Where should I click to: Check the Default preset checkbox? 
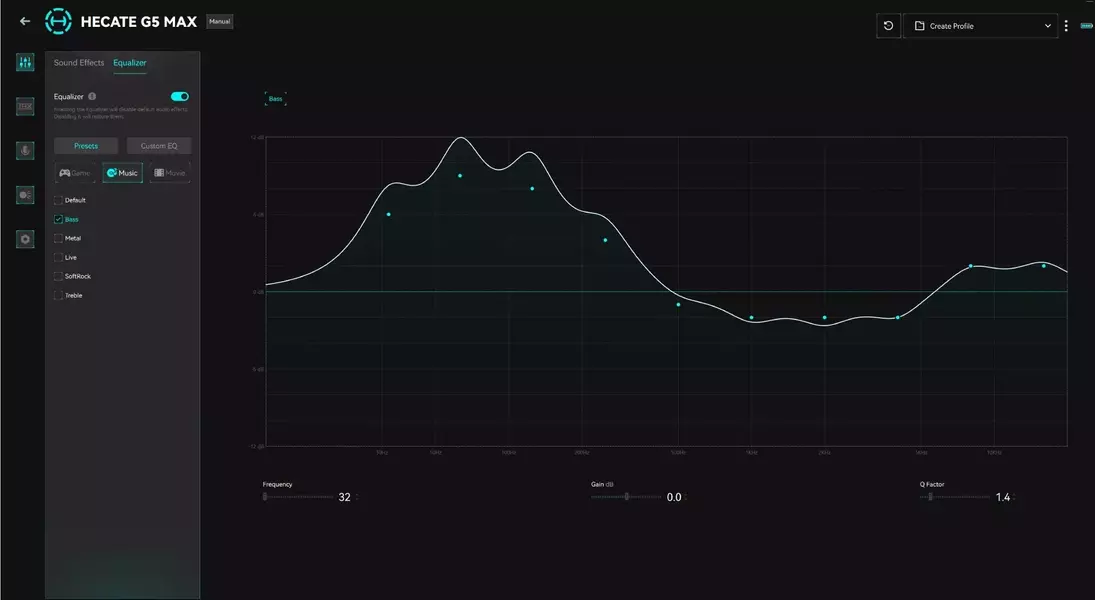pyautogui.click(x=59, y=200)
